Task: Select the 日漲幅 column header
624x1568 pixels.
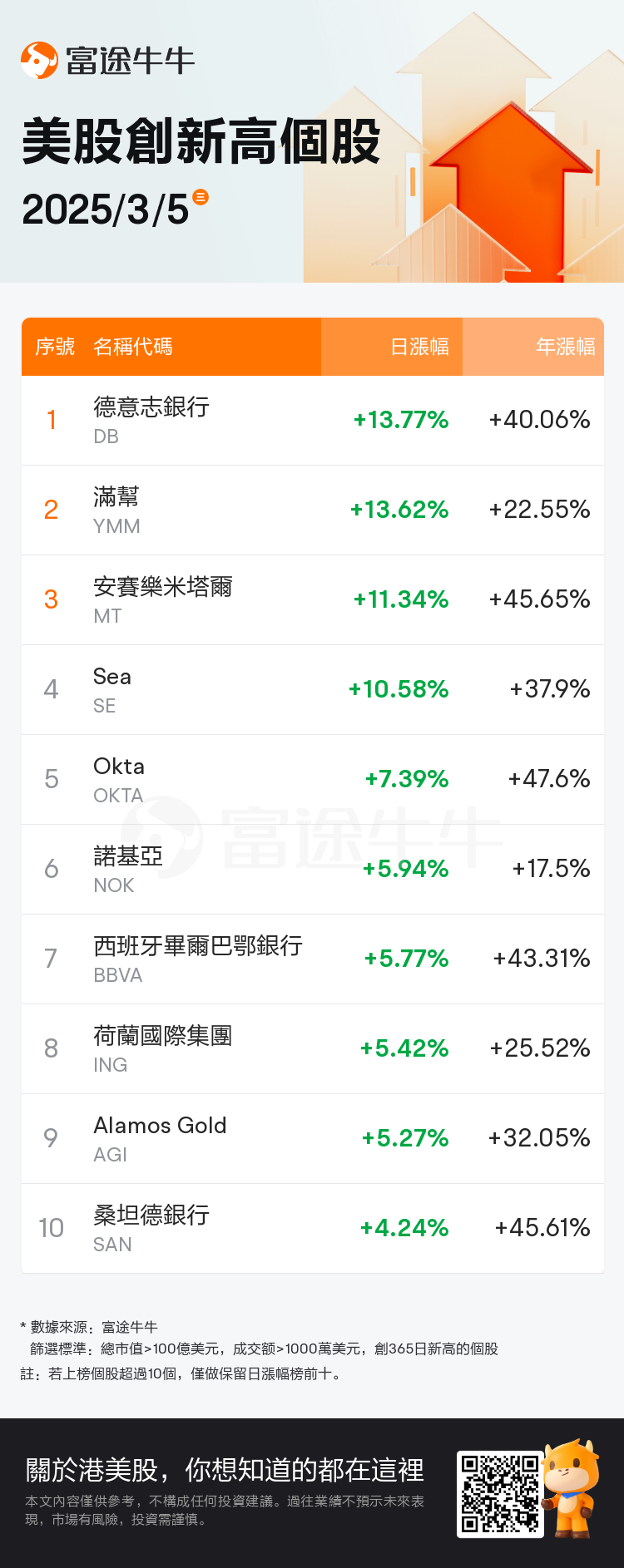Action: (419, 347)
